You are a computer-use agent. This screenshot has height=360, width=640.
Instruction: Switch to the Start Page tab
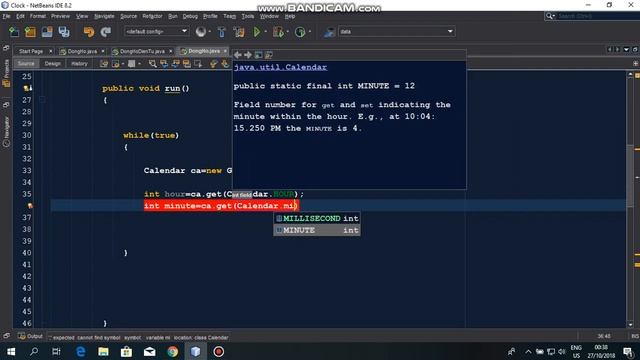click(x=31, y=51)
